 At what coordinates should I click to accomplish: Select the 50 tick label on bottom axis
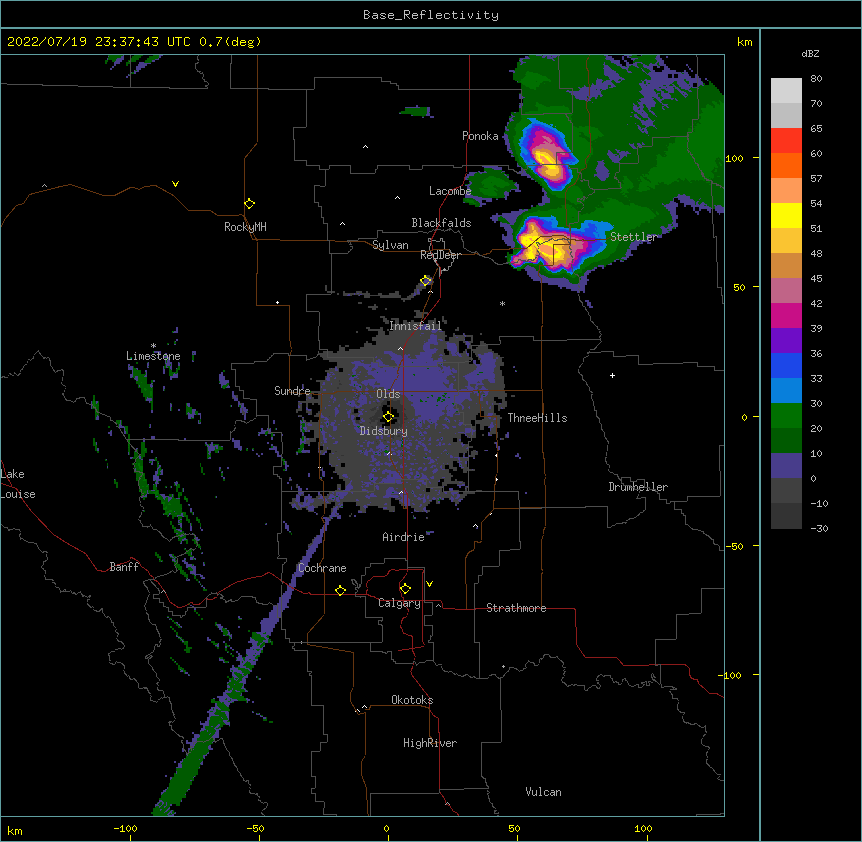514,829
